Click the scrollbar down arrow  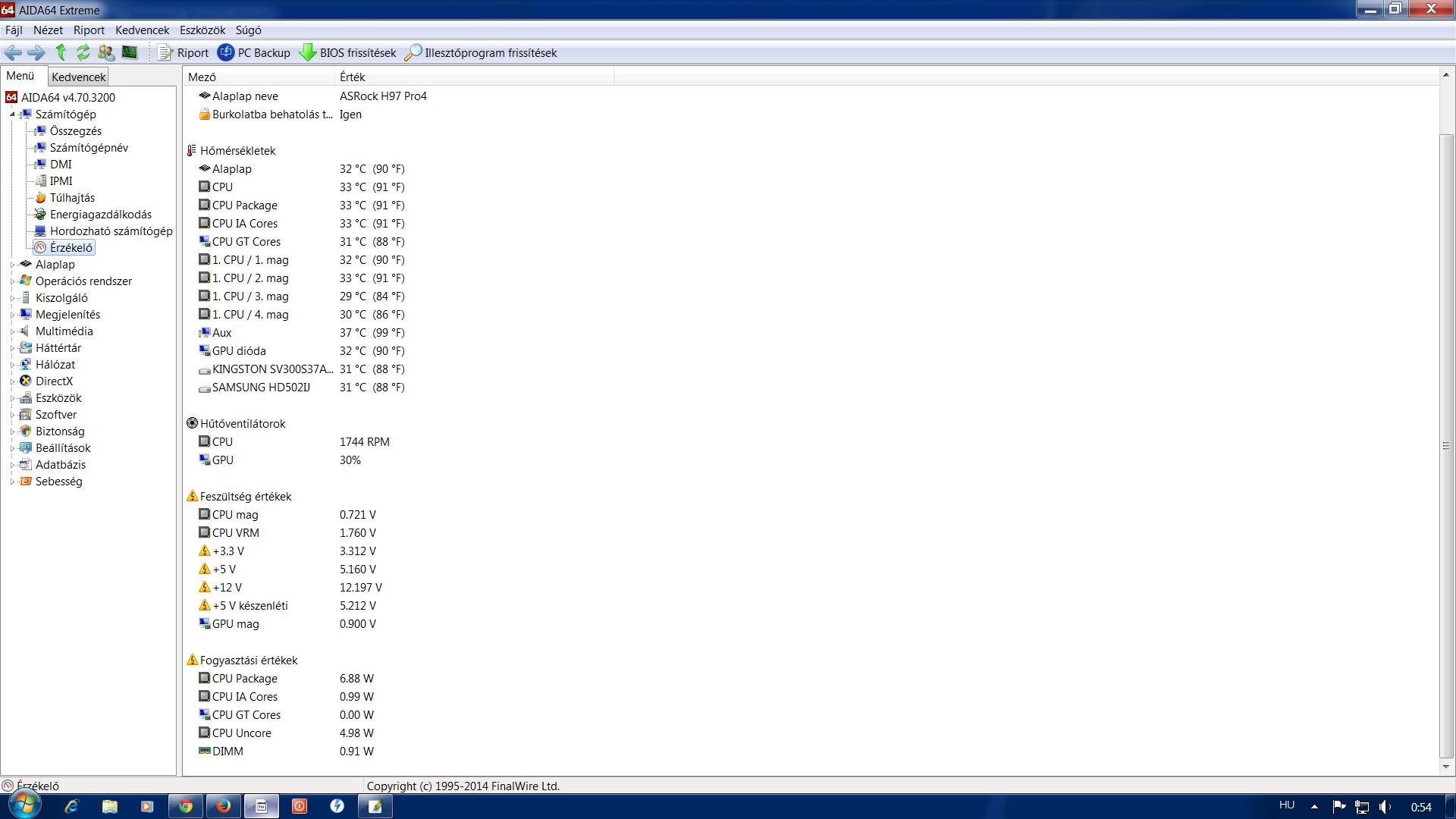pyautogui.click(x=1446, y=767)
